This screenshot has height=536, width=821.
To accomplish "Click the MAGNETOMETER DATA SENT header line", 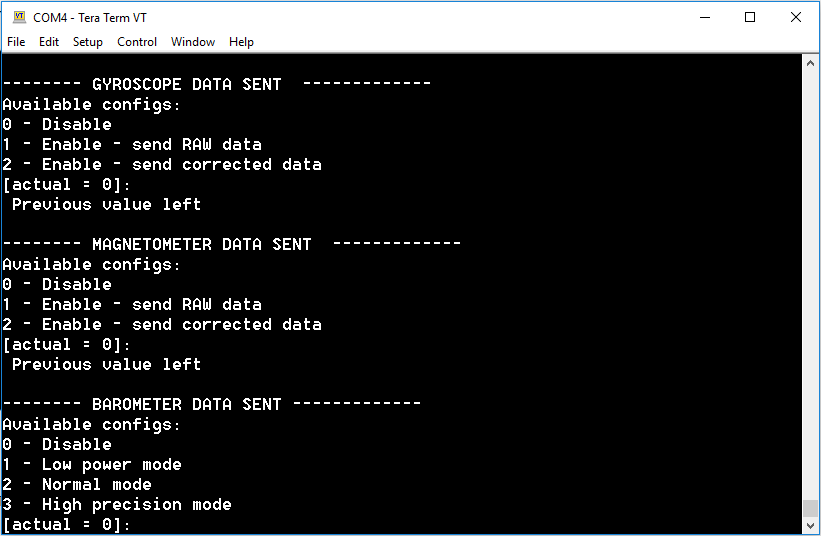I will pyautogui.click(x=231, y=244).
